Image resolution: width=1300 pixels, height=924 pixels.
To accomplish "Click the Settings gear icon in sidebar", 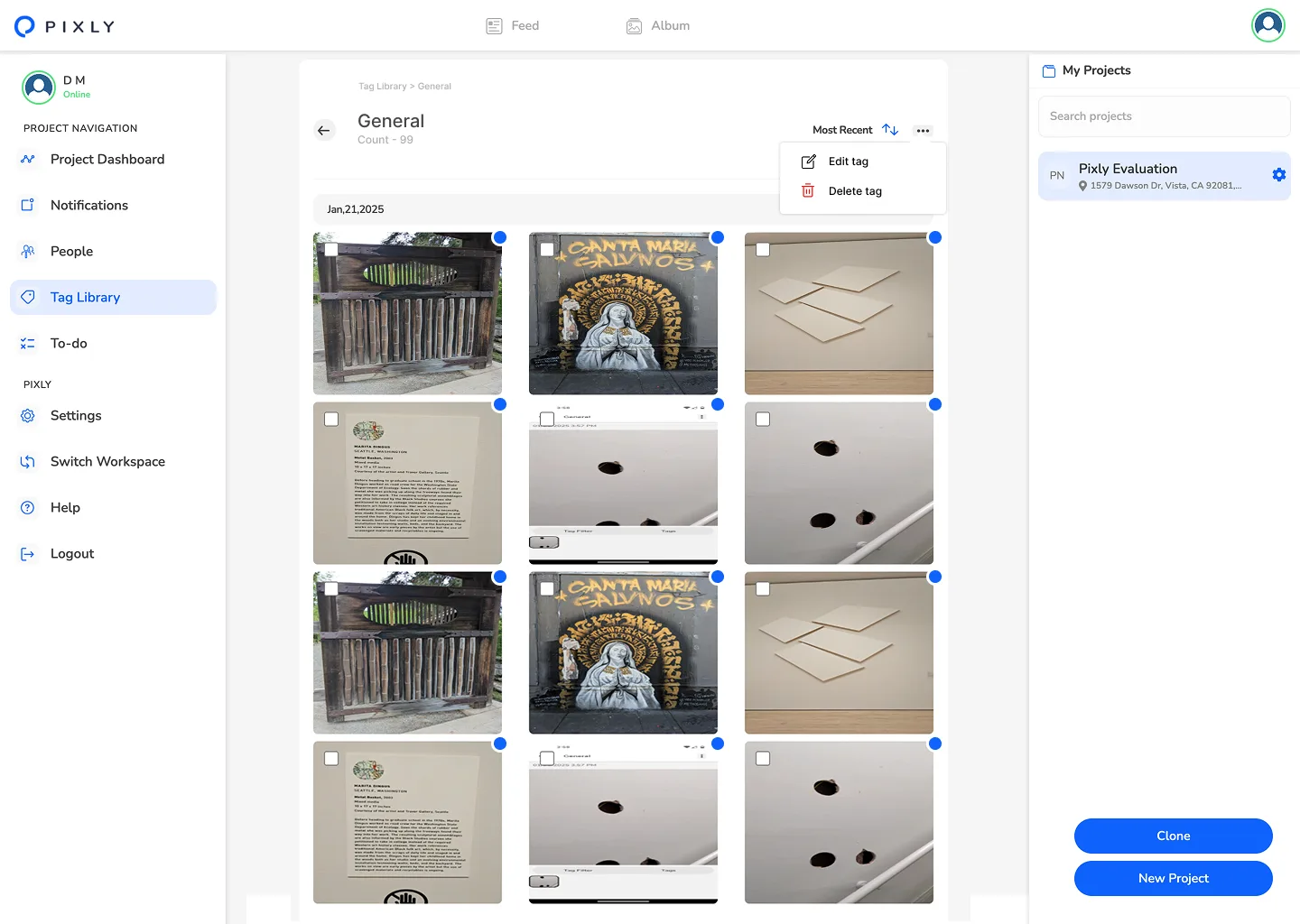I will point(28,416).
